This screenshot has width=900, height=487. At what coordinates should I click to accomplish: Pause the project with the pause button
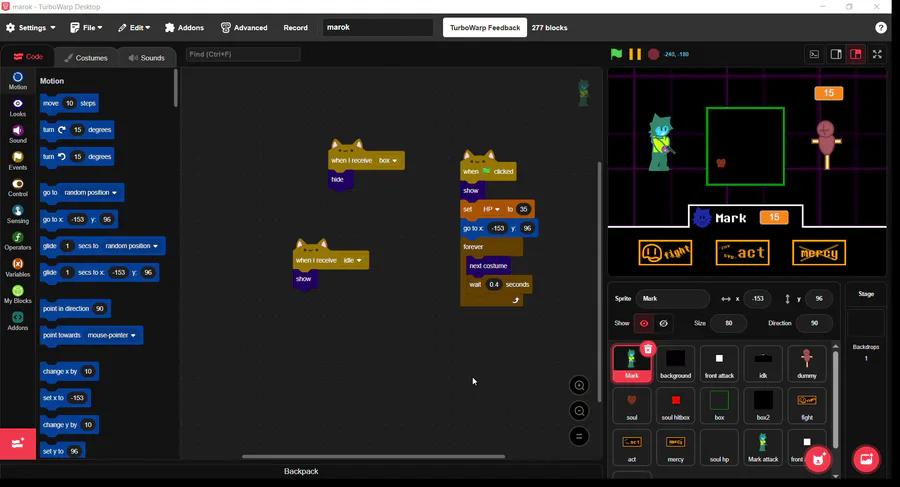(x=635, y=54)
